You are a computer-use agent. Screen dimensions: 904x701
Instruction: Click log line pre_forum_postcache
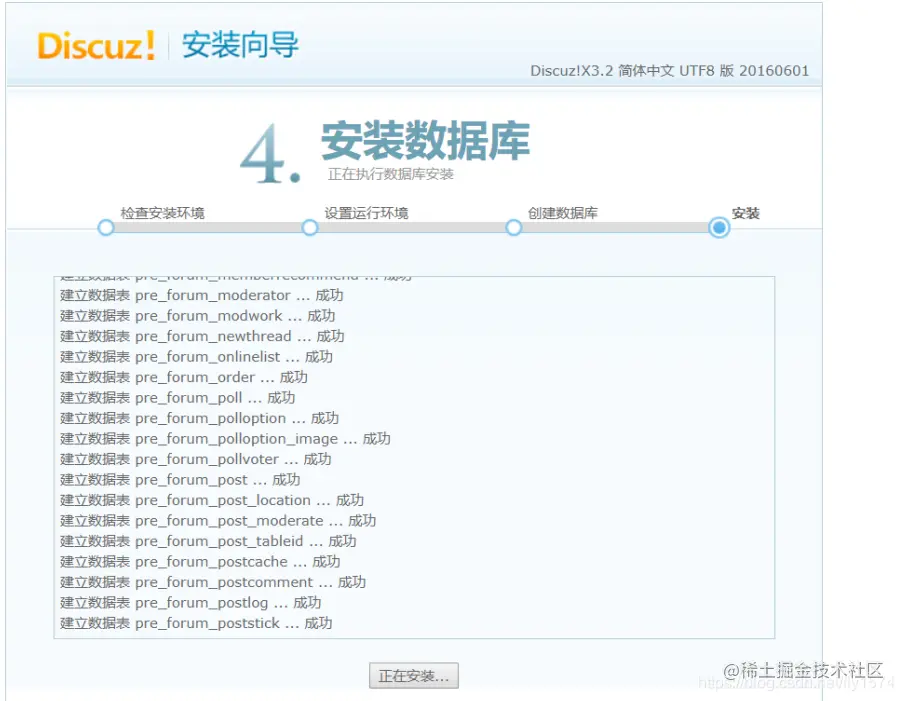pos(200,561)
